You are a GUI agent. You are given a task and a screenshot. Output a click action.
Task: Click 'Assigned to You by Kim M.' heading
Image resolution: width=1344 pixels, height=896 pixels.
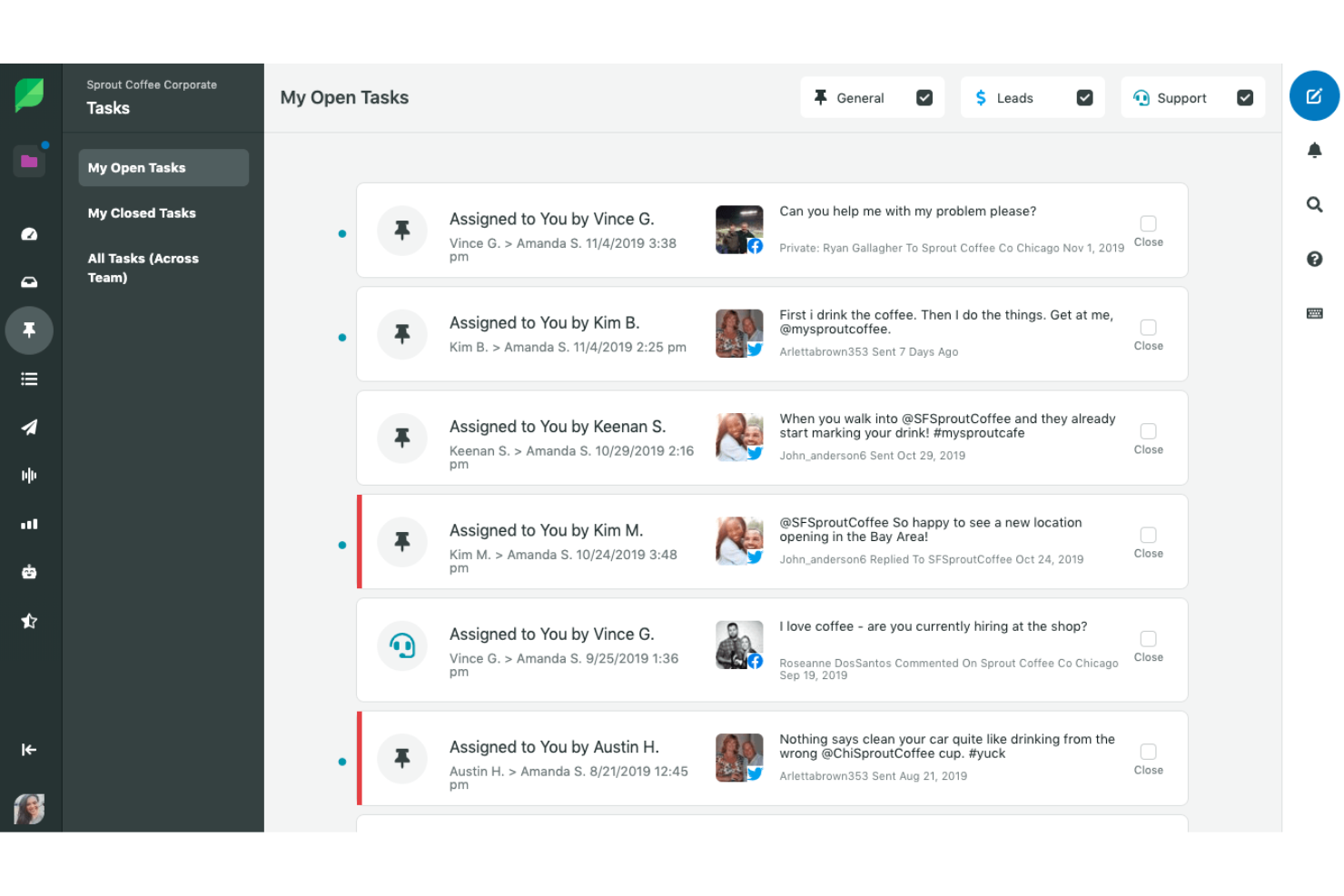[x=546, y=530]
